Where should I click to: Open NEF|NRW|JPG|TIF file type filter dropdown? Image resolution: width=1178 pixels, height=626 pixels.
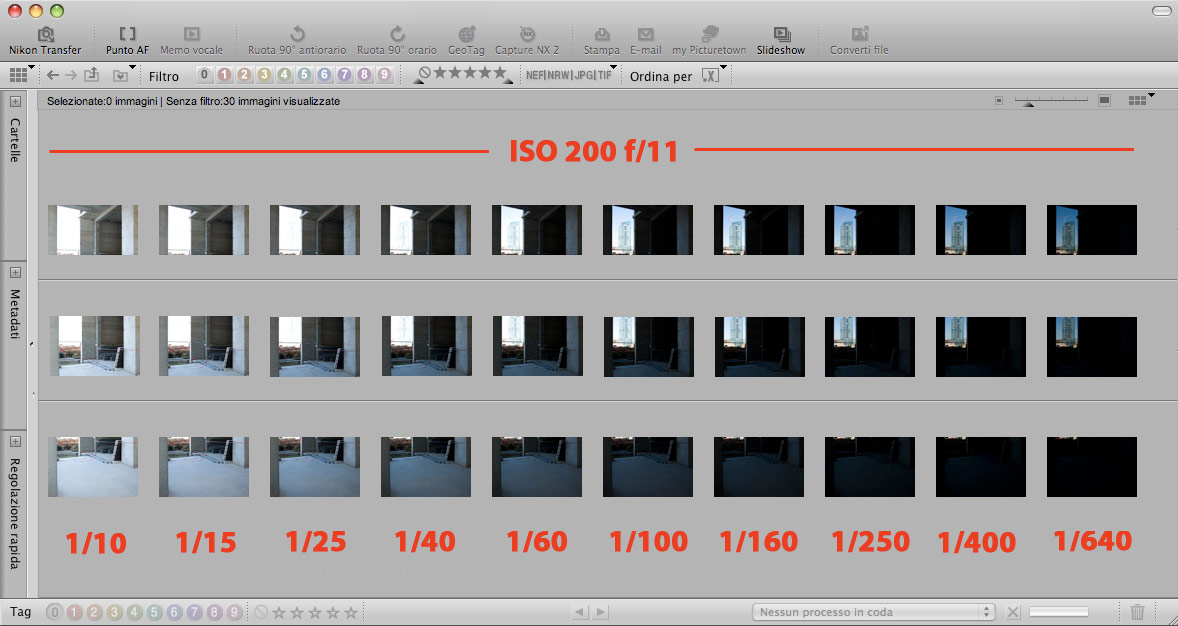570,74
